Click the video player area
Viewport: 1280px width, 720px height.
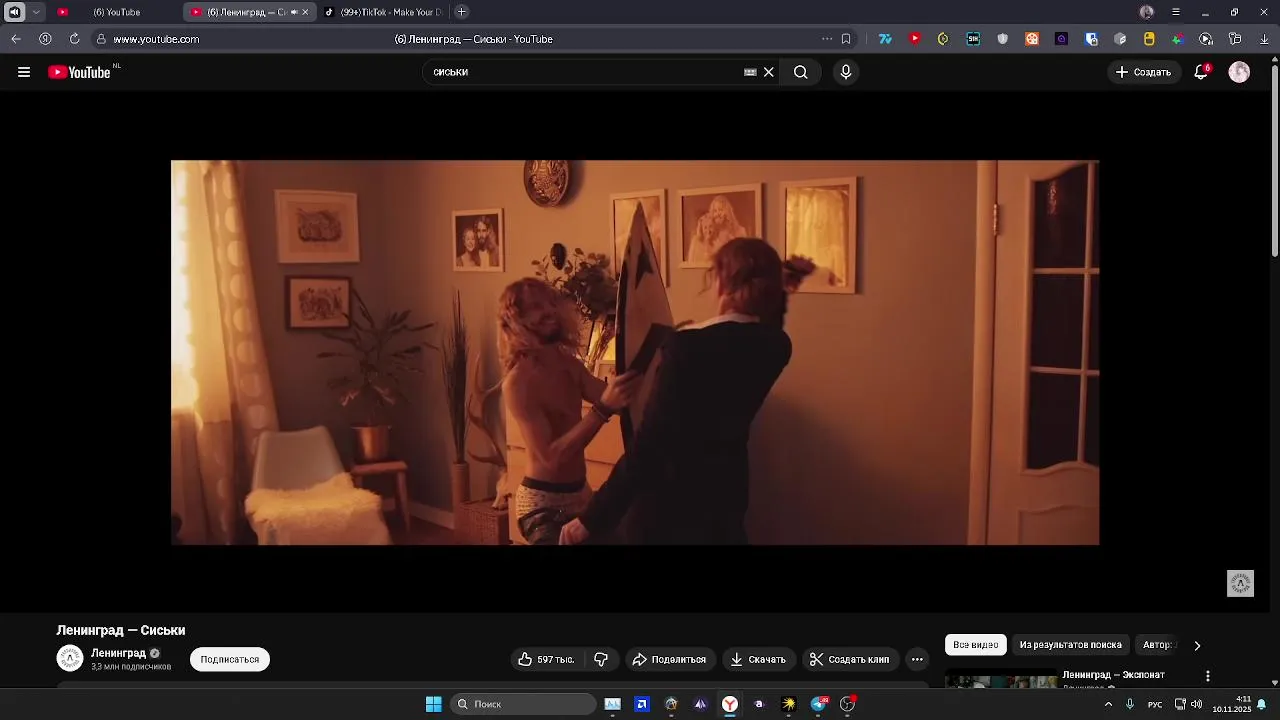[635, 352]
